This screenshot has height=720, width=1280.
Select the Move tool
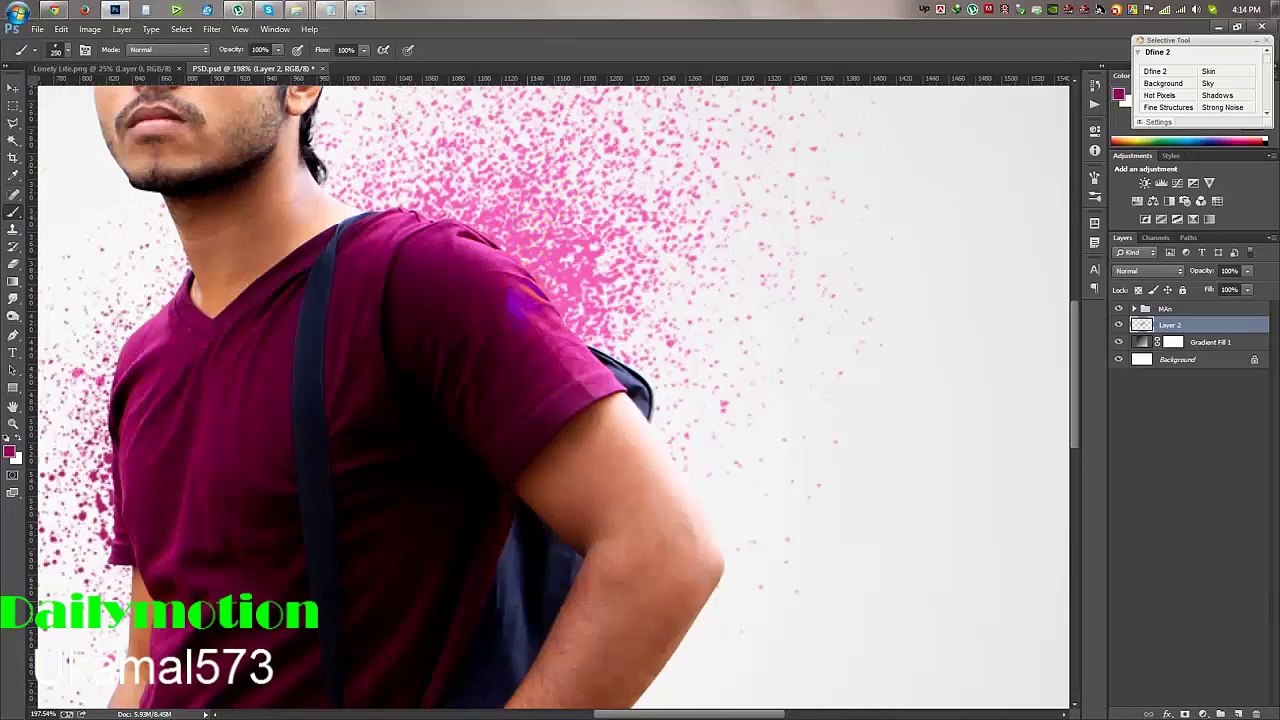(x=13, y=88)
